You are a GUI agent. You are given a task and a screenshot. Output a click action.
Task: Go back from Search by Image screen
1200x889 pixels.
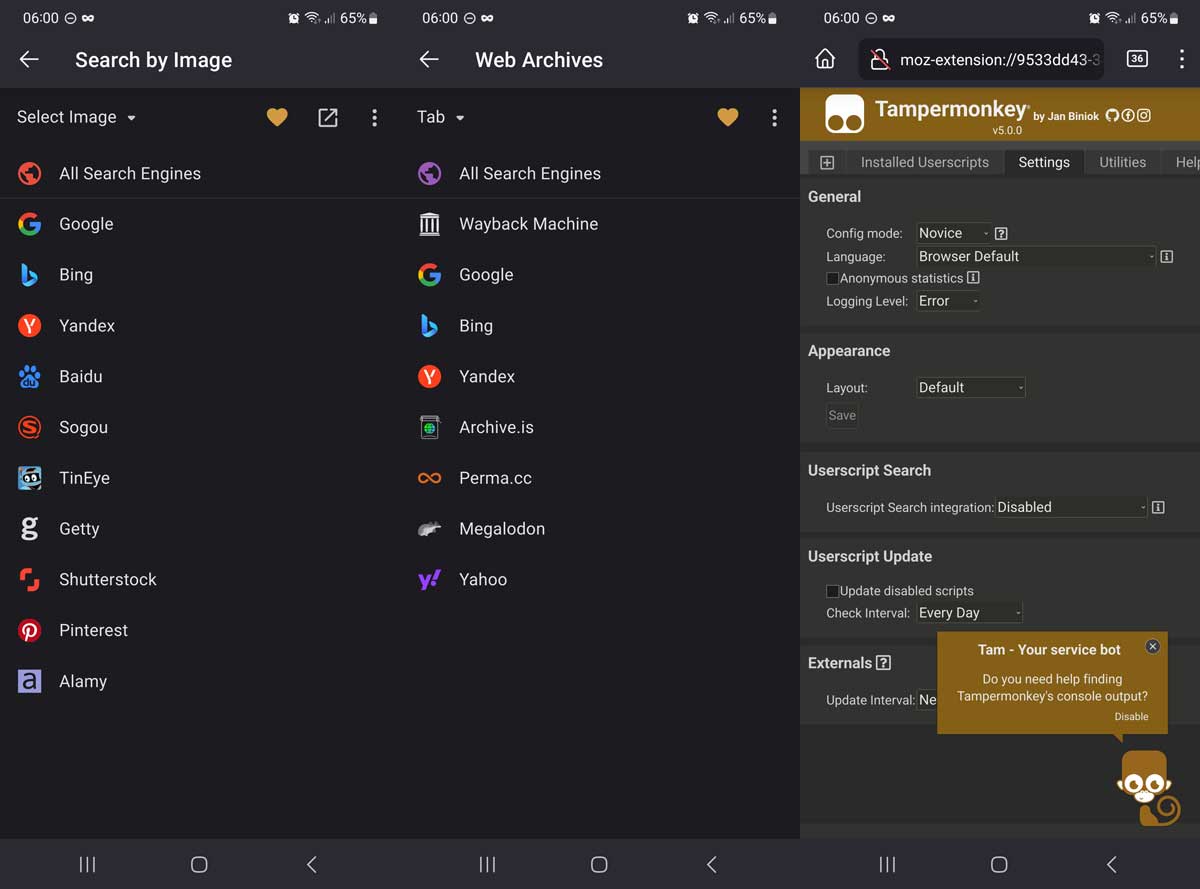pos(29,60)
